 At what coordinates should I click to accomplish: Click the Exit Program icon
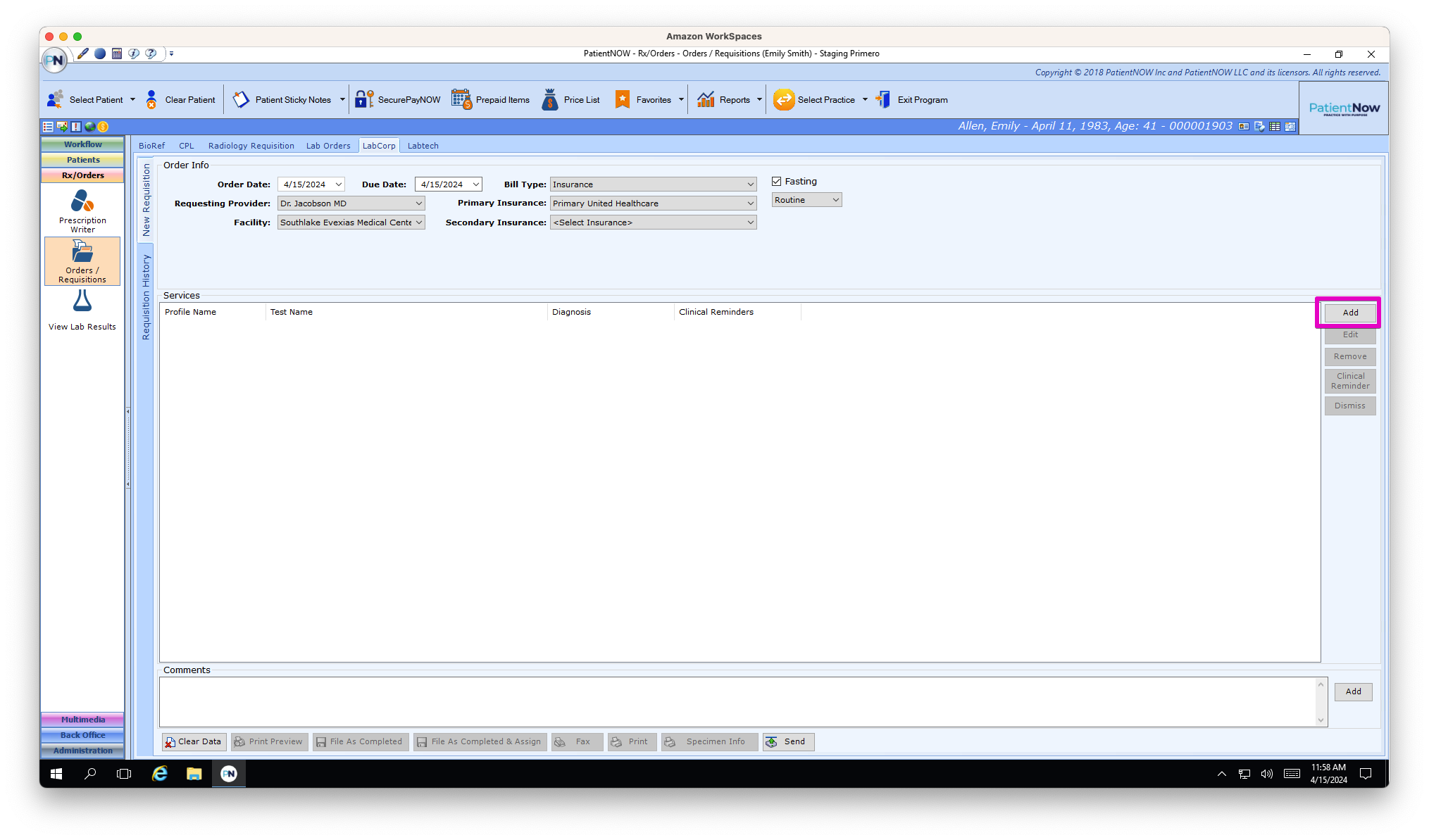[882, 99]
